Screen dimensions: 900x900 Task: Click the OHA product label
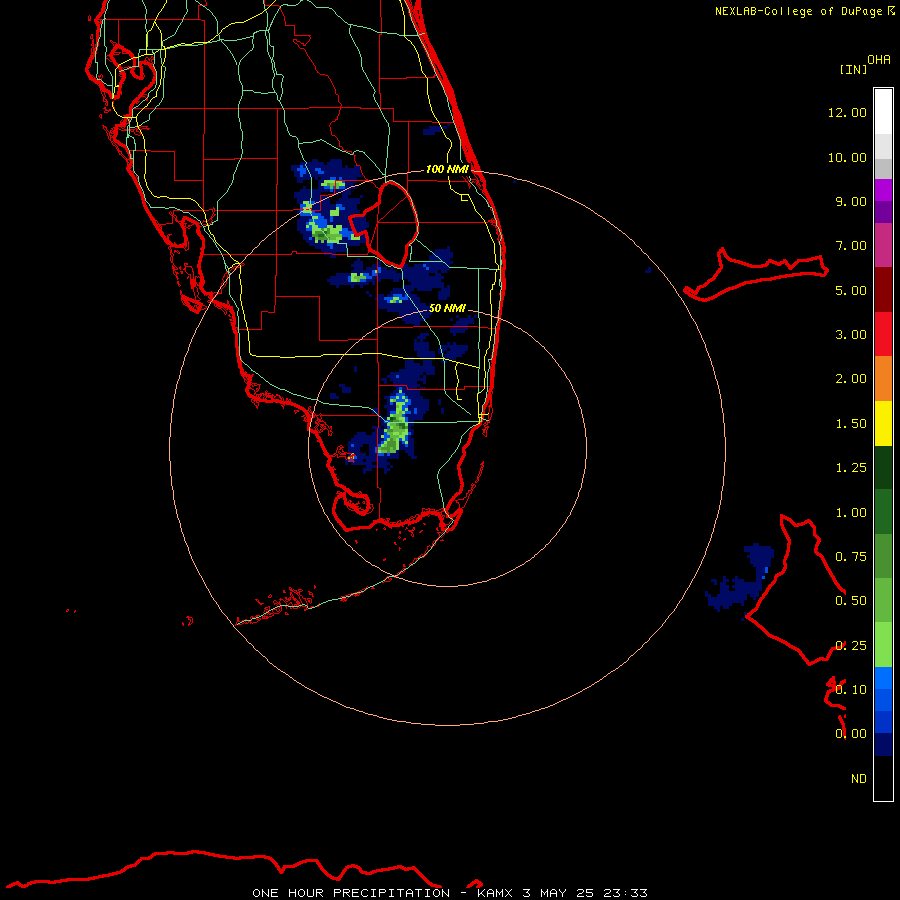[879, 59]
